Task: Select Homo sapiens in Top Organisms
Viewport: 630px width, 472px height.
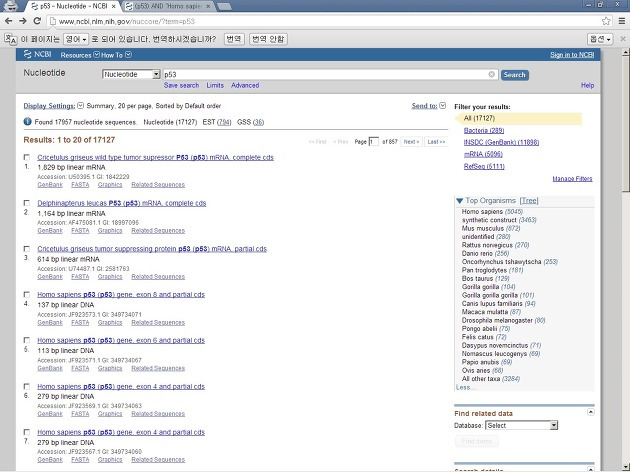Action: tap(482, 211)
